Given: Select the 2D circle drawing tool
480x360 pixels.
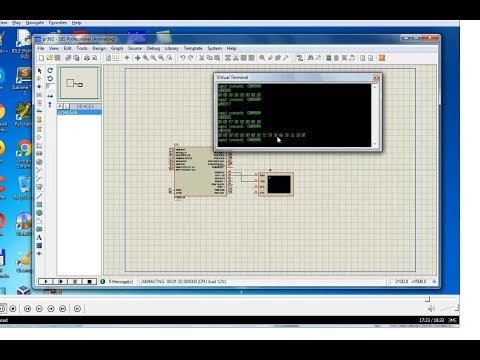Looking at the screenshot, I should pyautogui.click(x=39, y=213).
